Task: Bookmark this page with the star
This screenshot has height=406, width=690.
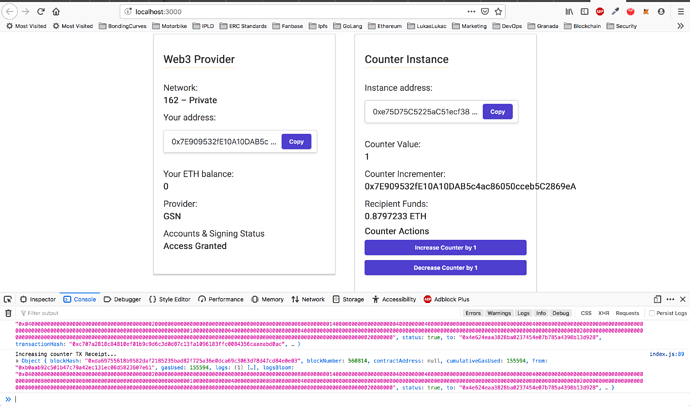Action: (498, 11)
